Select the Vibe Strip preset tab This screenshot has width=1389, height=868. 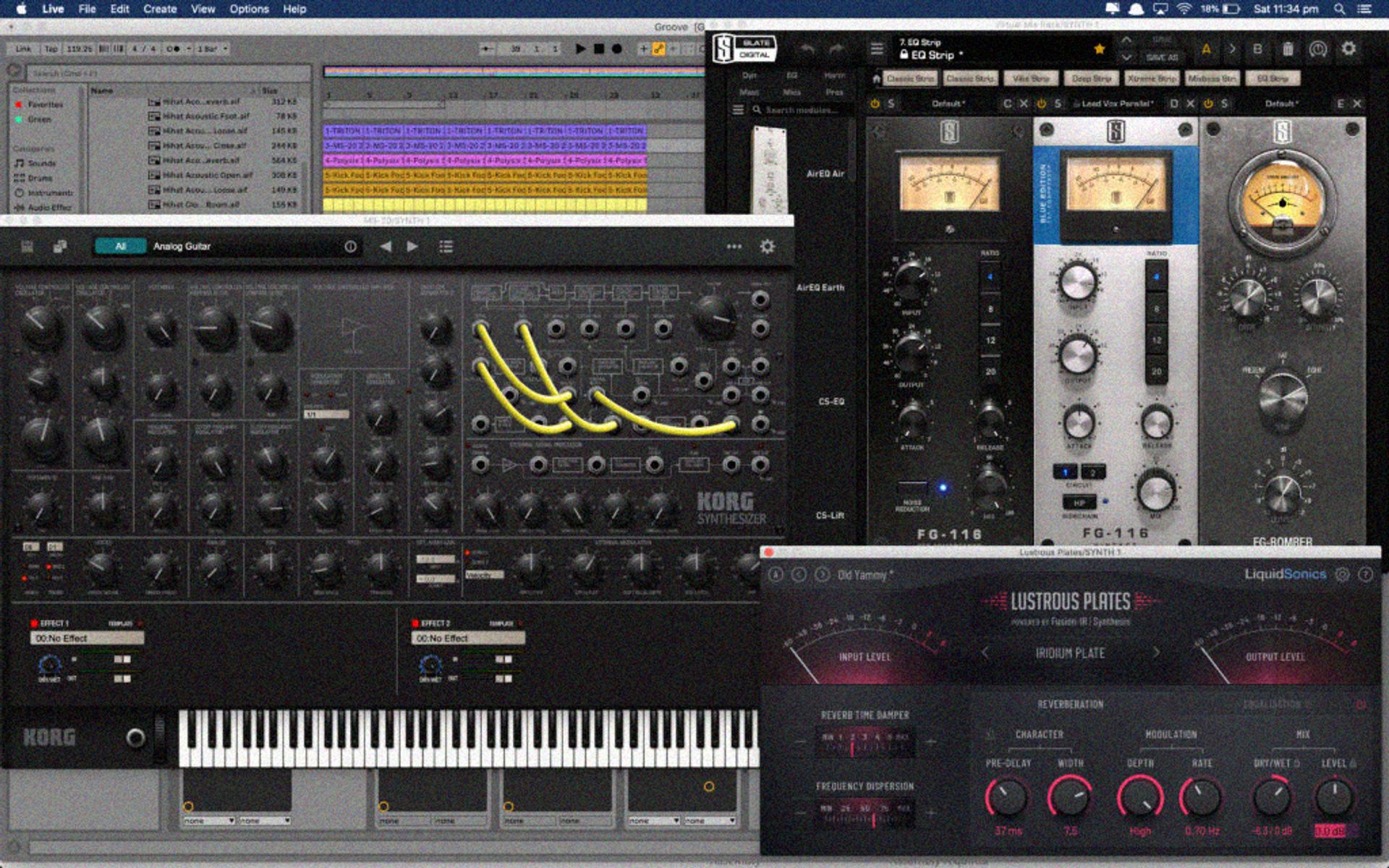1030,78
